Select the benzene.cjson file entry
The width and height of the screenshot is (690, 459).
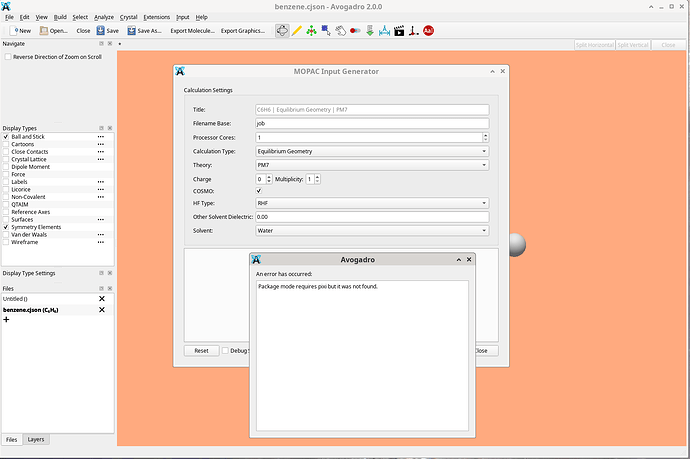30,310
